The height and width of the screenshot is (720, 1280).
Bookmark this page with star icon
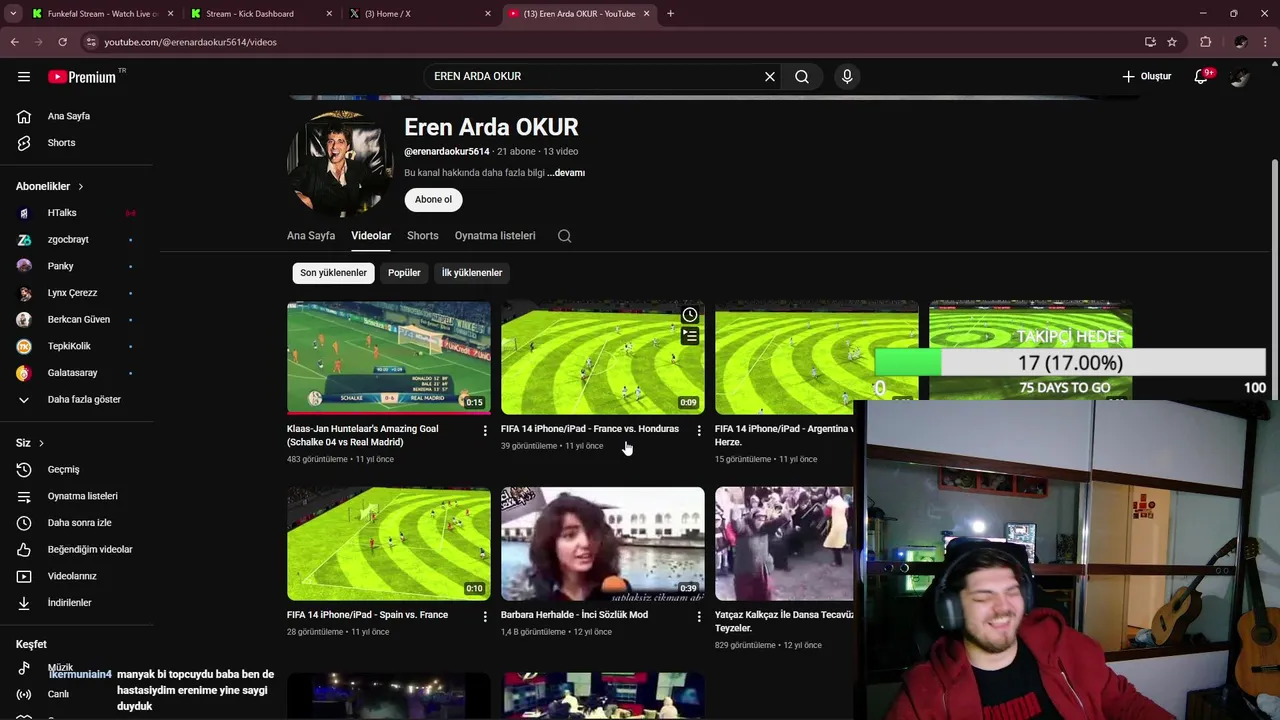click(1172, 42)
